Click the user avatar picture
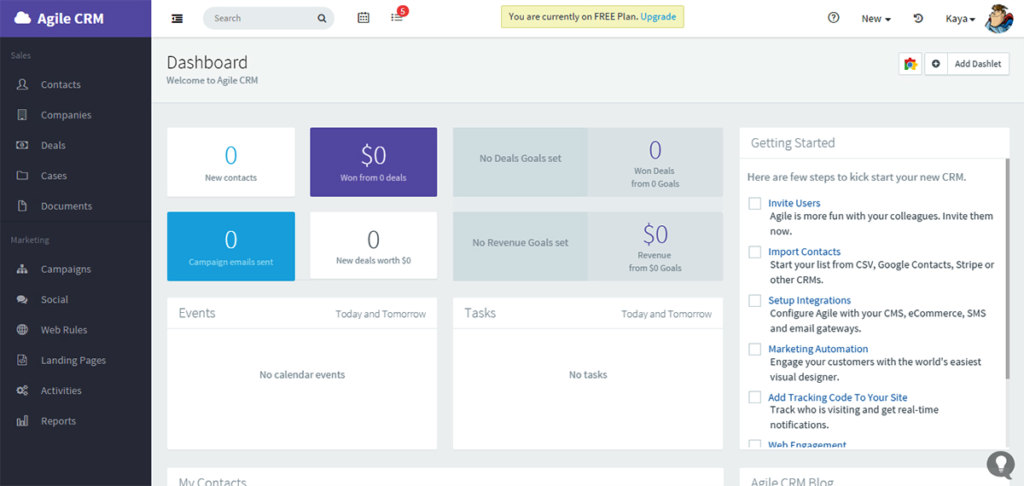Image resolution: width=1024 pixels, height=486 pixels. 999,18
